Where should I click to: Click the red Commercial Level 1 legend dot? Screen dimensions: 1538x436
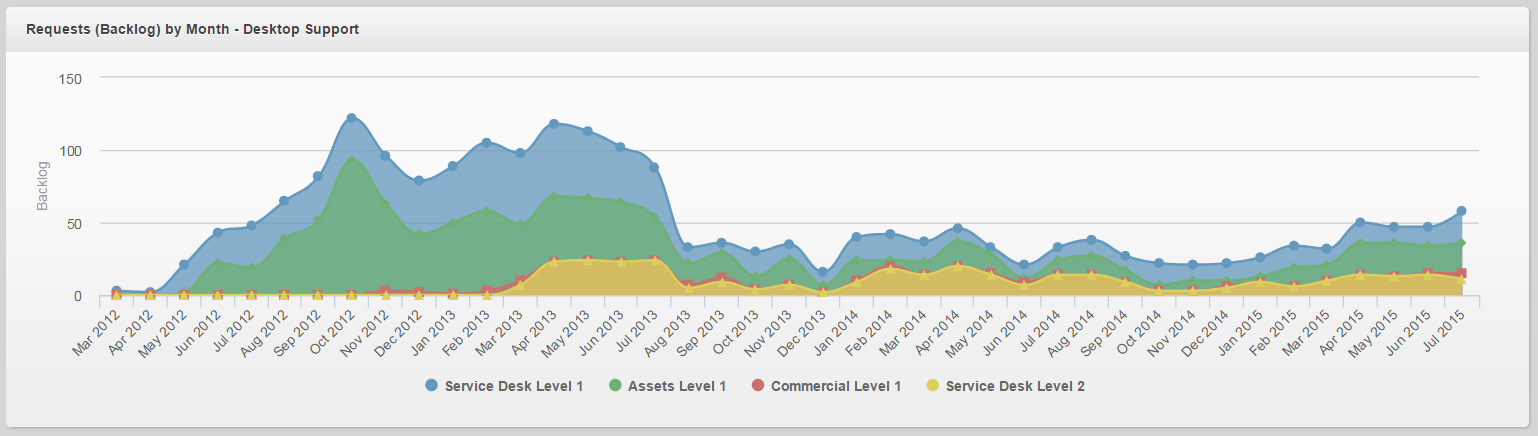coord(757,385)
